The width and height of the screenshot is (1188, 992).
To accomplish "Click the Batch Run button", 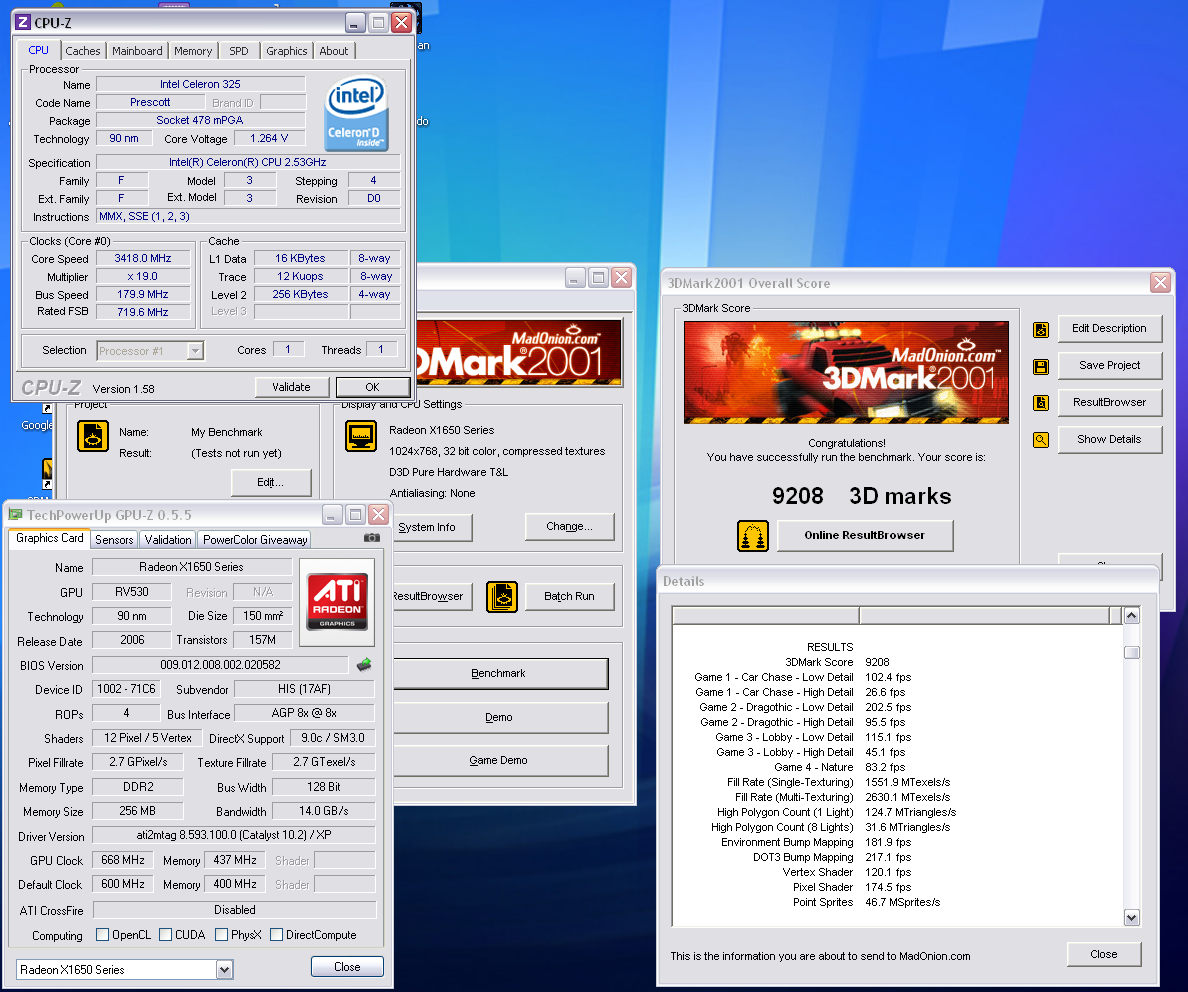I will point(570,596).
